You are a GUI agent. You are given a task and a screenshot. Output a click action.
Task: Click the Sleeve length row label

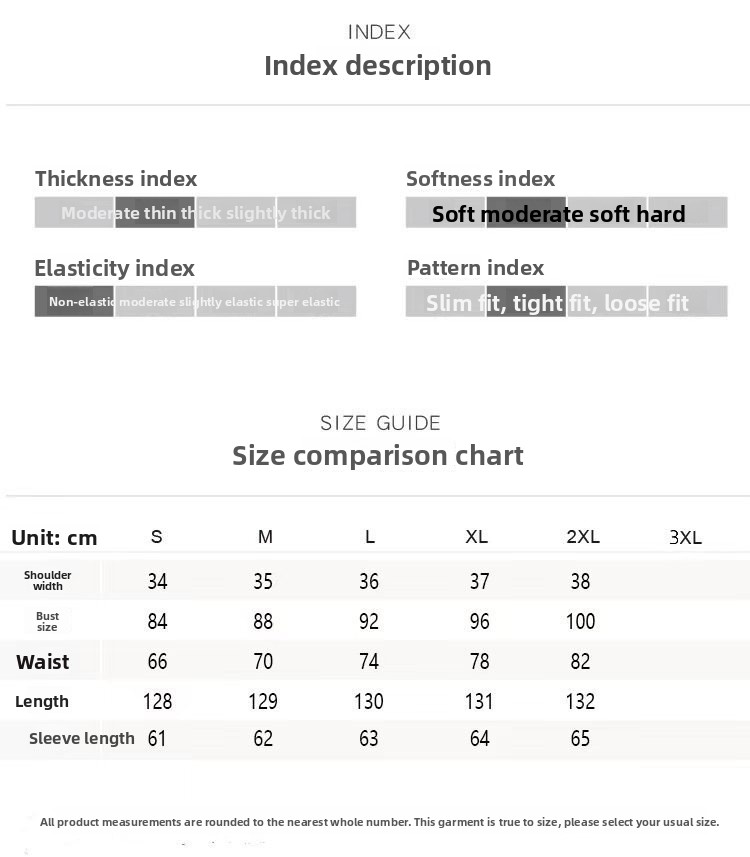tap(82, 739)
